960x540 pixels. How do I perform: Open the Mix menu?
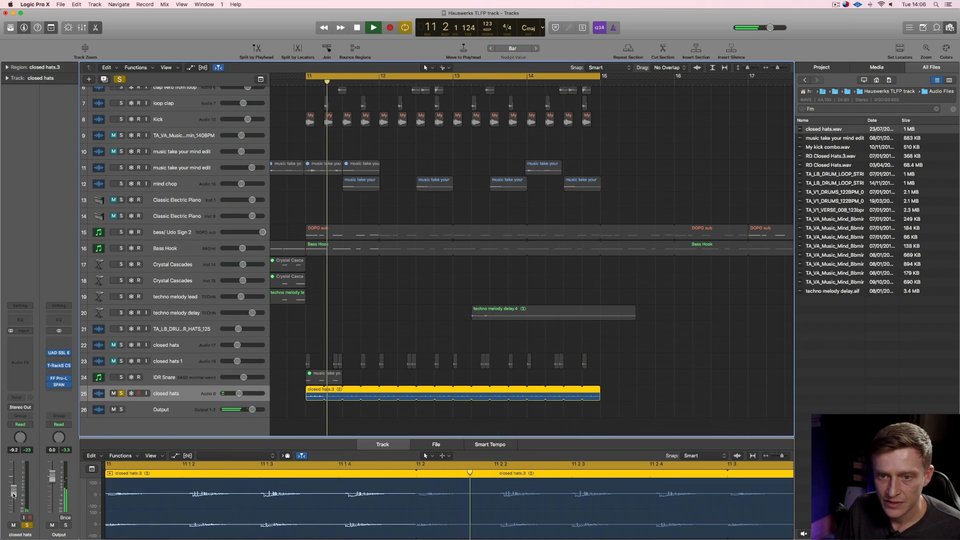(165, 4)
